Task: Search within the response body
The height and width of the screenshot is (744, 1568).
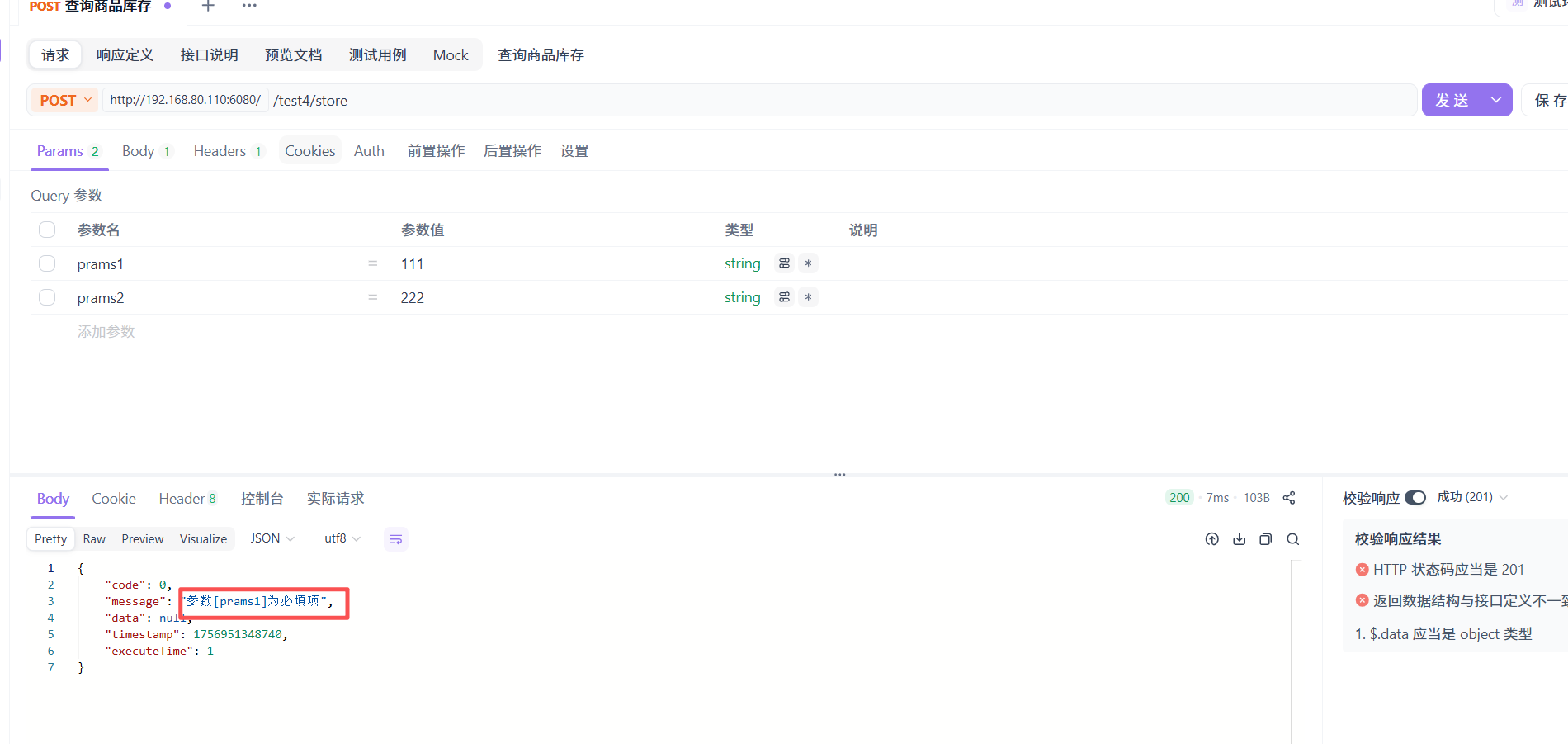Action: click(x=1292, y=538)
